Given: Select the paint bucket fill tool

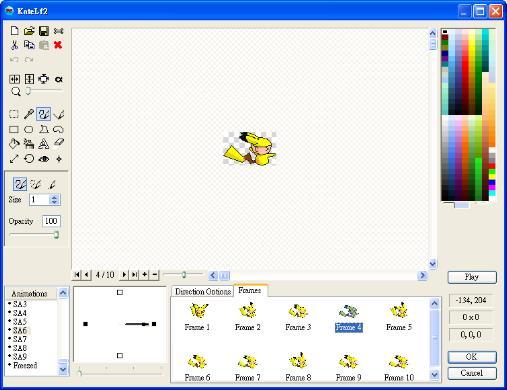Looking at the screenshot, I should (x=14, y=144).
